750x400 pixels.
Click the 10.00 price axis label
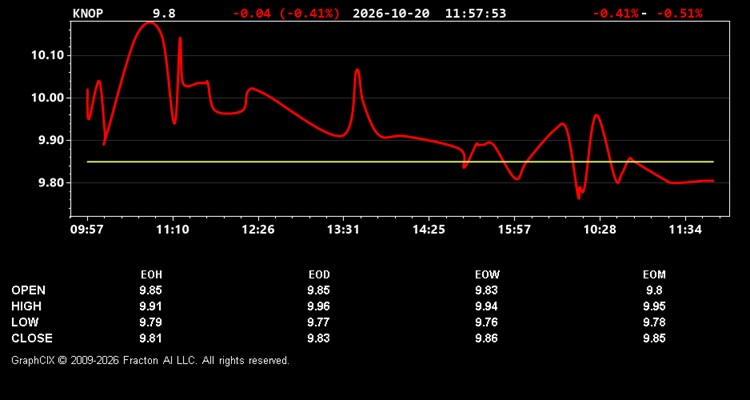tap(47, 98)
